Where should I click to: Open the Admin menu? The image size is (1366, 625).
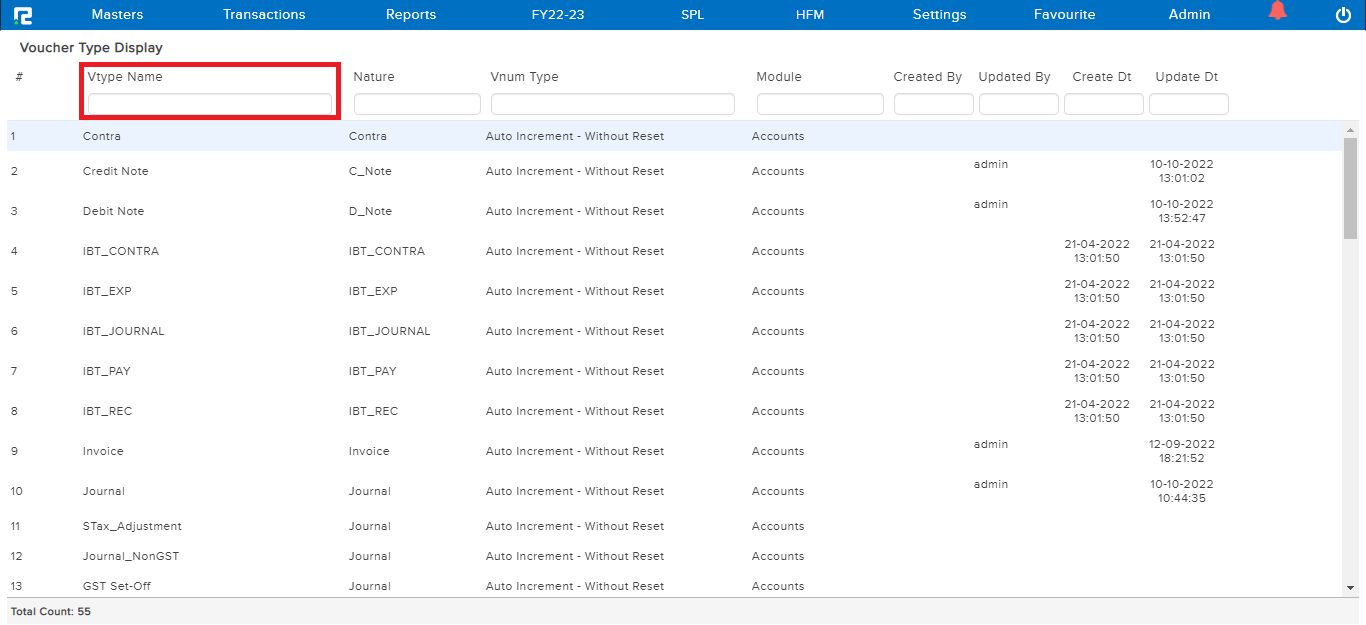pyautogui.click(x=1189, y=14)
